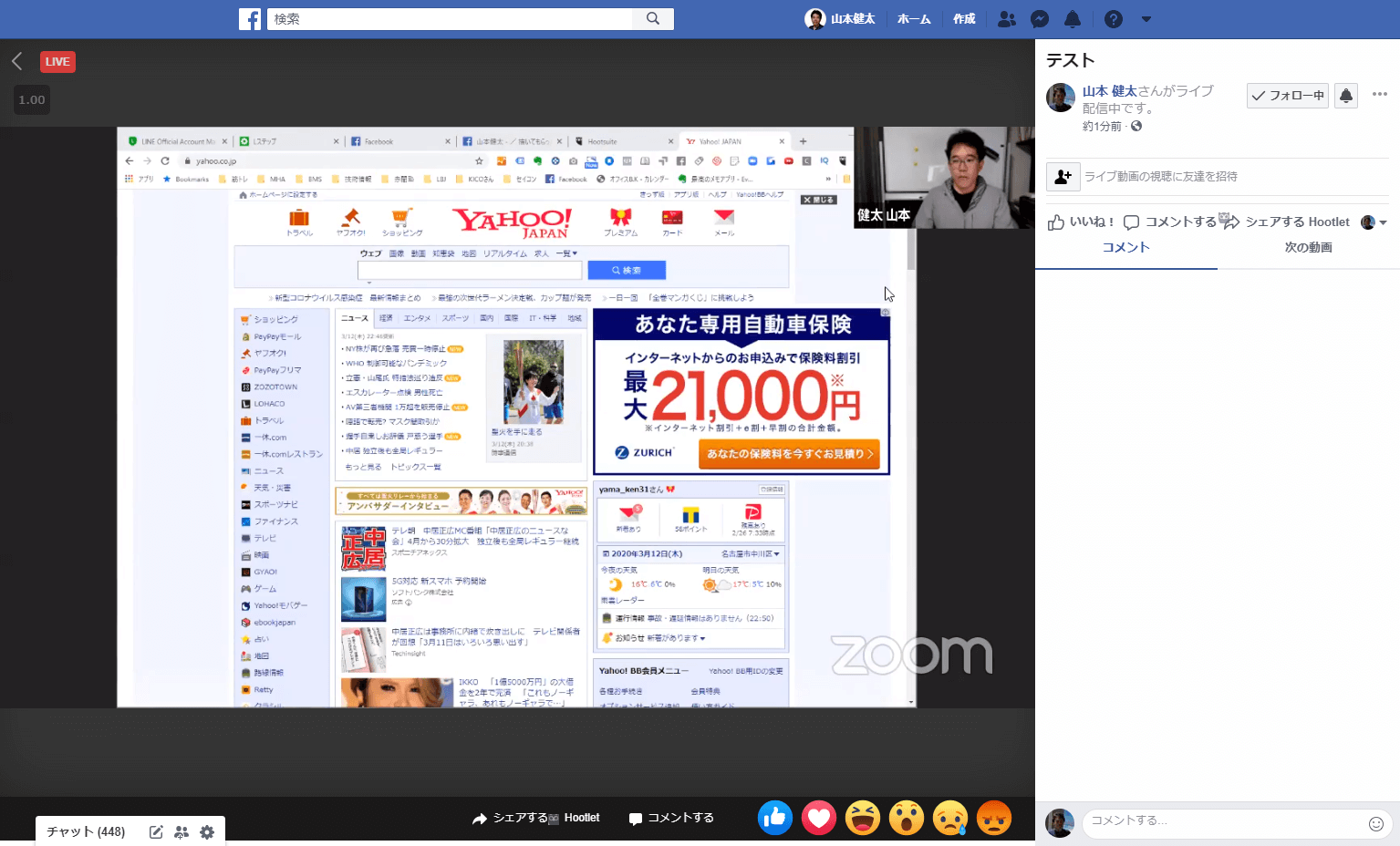
Task: Click コメントする in sidebar action row
Action: [1170, 222]
